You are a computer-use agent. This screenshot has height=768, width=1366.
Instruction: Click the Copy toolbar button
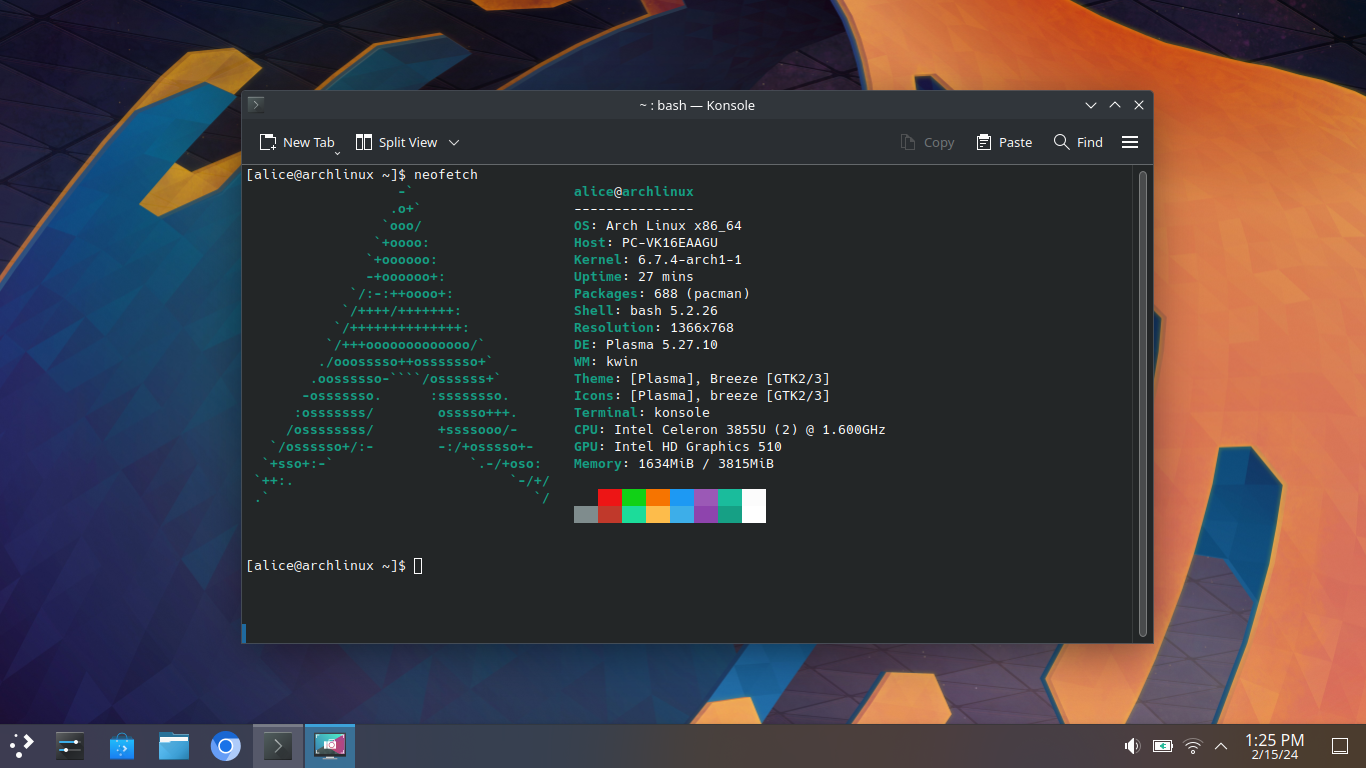click(927, 142)
